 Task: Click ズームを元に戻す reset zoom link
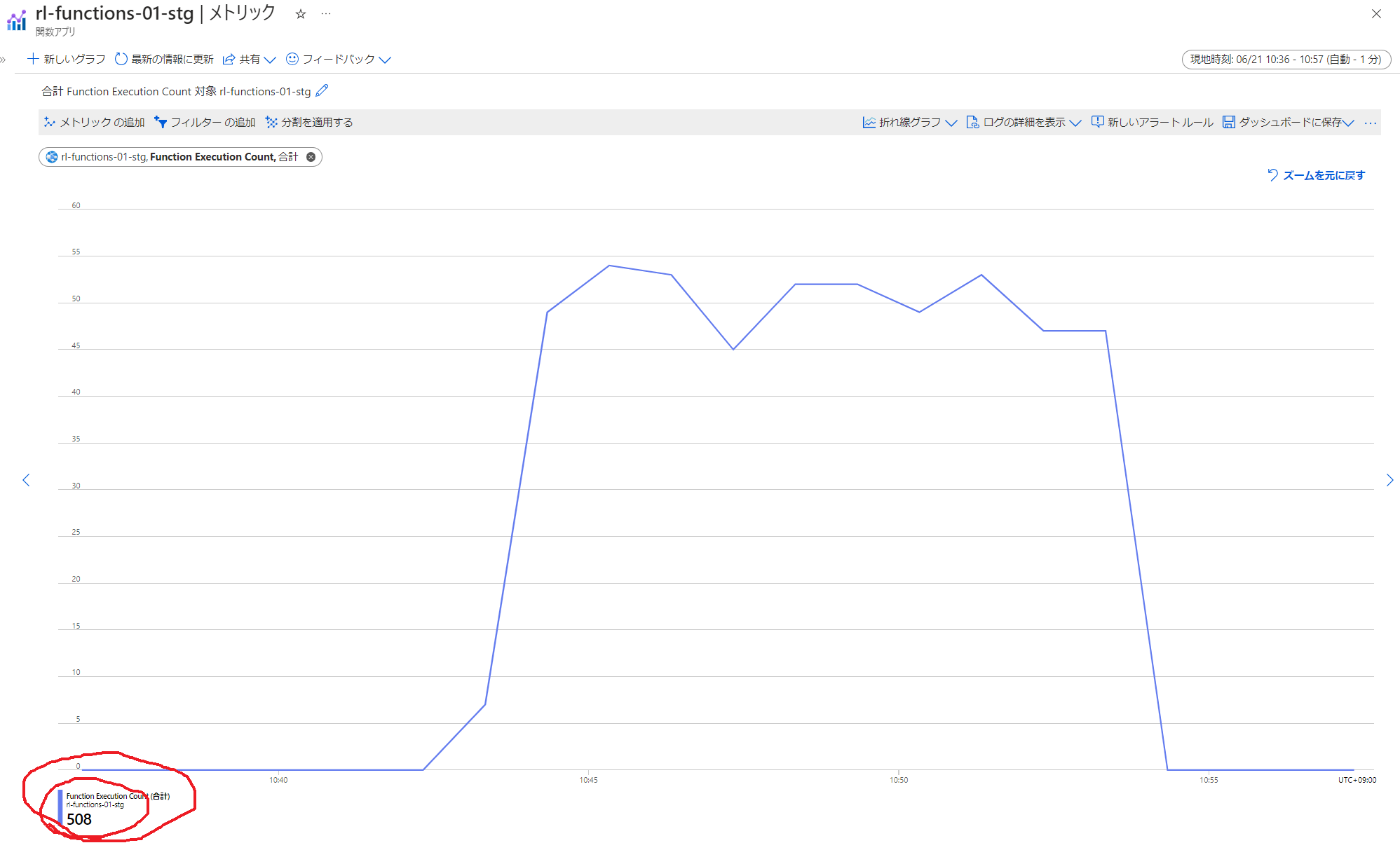1316,175
